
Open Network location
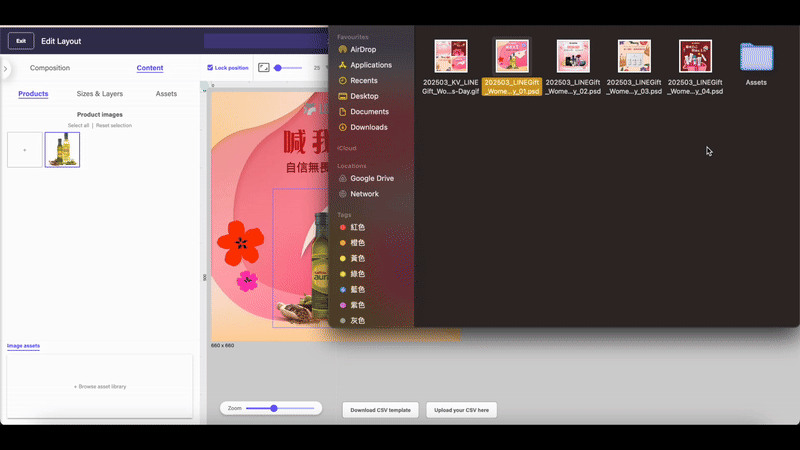pyautogui.click(x=358, y=194)
